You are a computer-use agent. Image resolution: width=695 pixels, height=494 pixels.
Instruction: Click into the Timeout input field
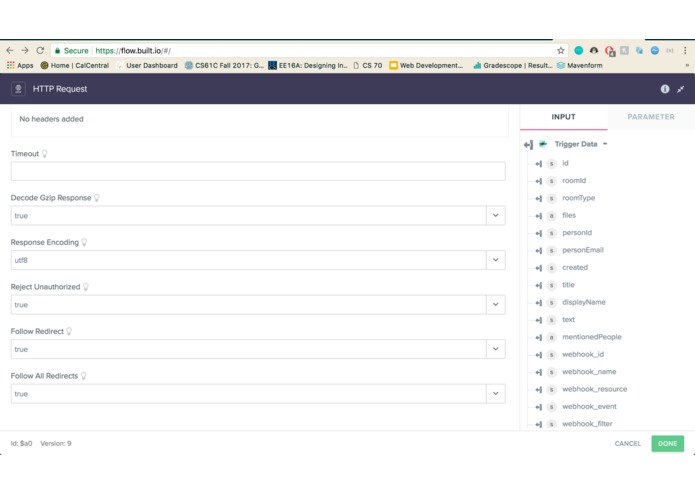point(258,171)
